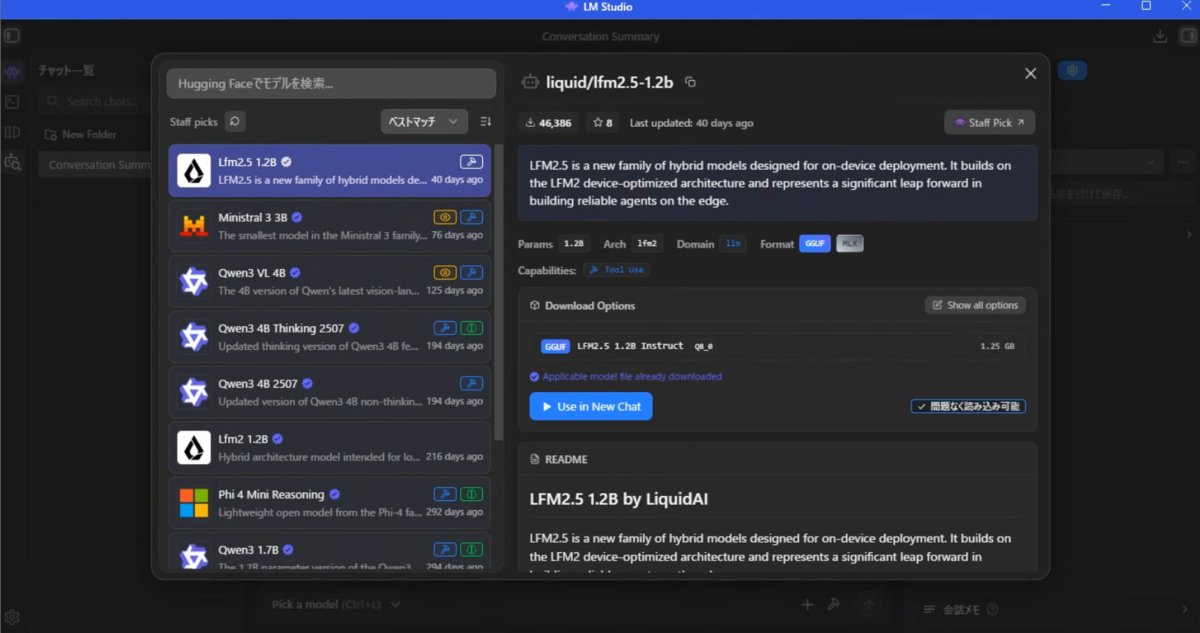This screenshot has width=1200, height=633.
Task: Click the reasoning badge on Qwen3 4B Thinking 2507
Action: pos(471,328)
